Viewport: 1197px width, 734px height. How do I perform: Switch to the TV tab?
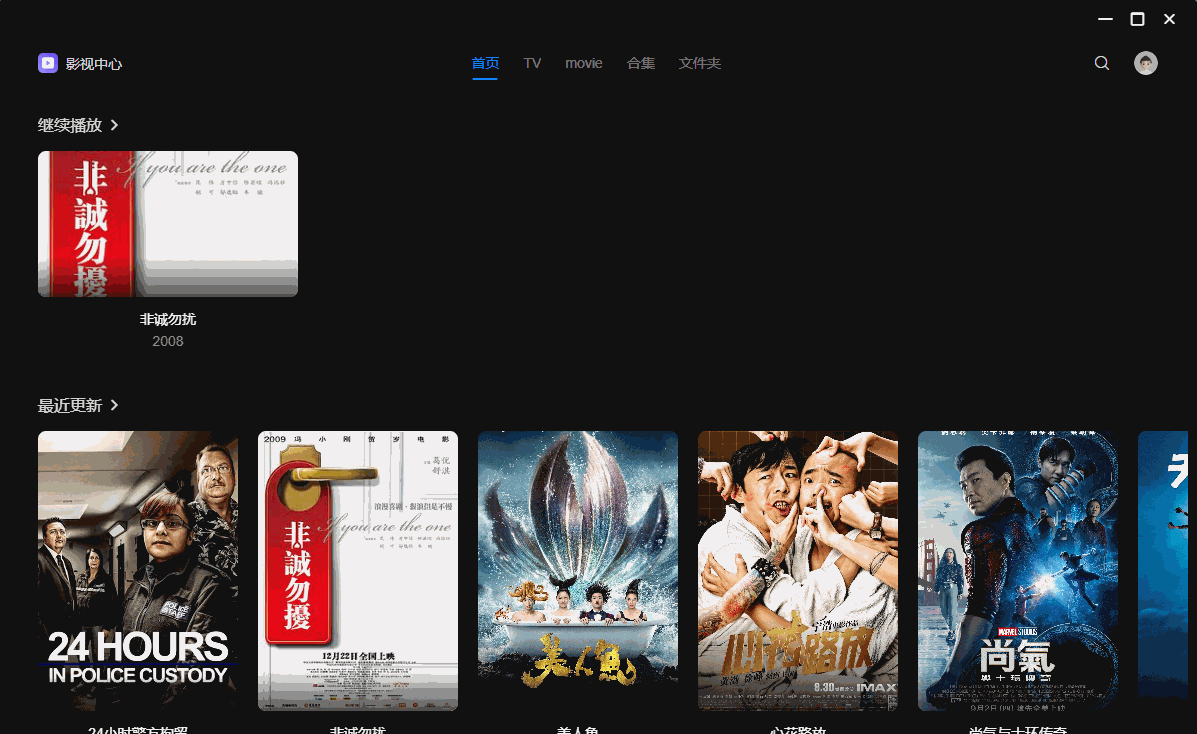pyautogui.click(x=532, y=63)
